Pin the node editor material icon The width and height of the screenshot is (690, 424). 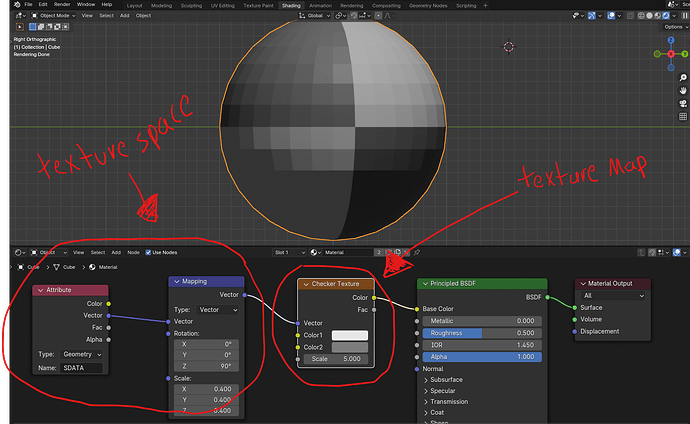[x=417, y=252]
